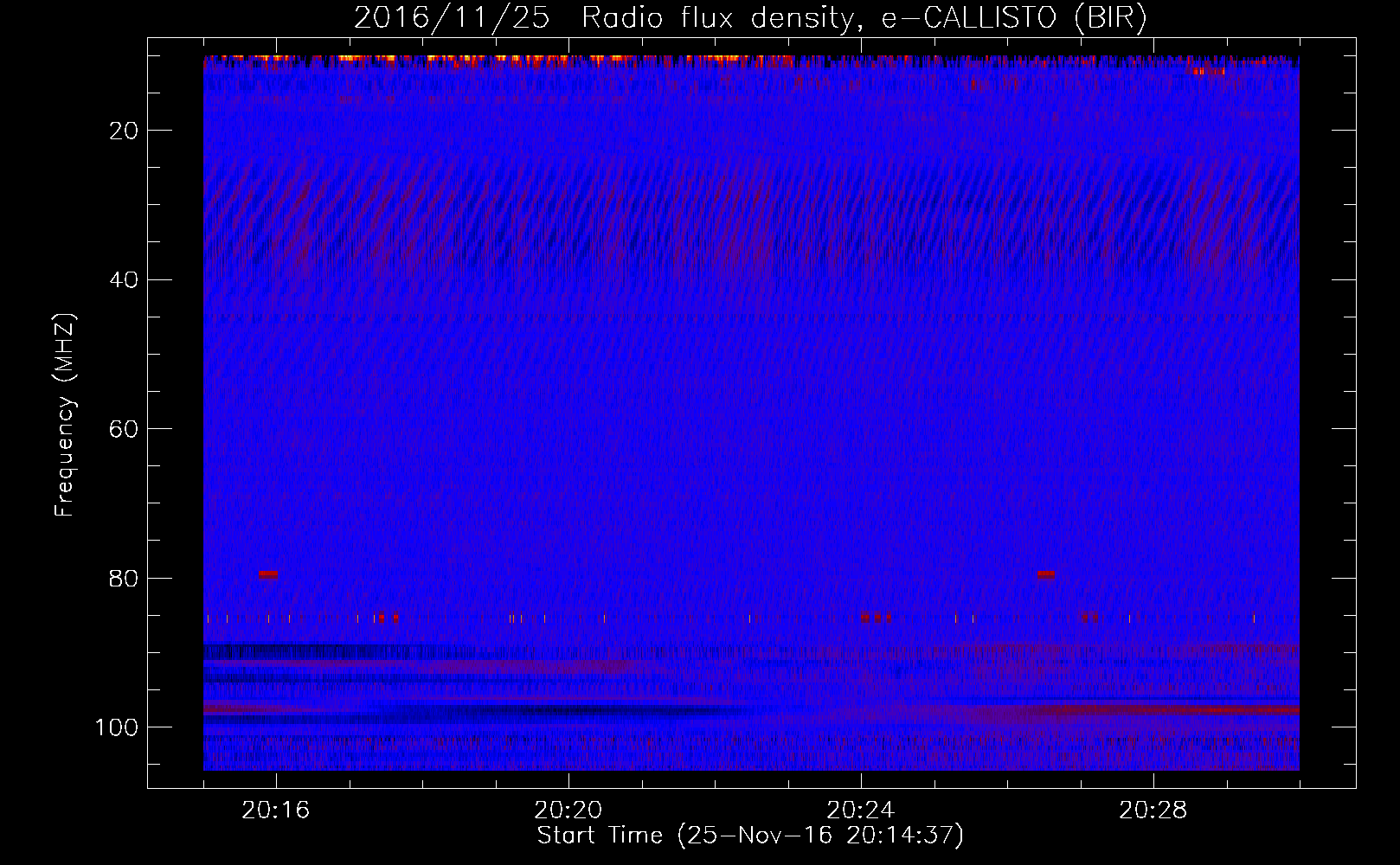1400x865 pixels.
Task: Click the 40 MHz frequency tick label
Action: coord(125,280)
